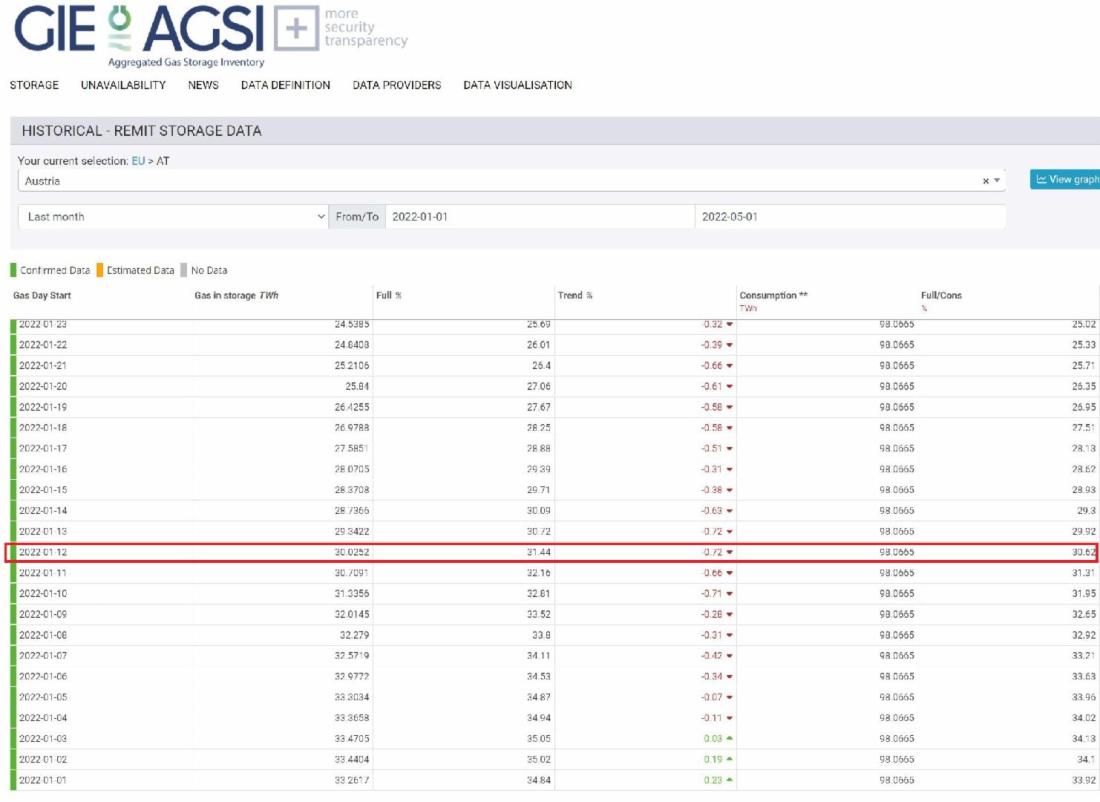Click the red down arrow in the 2022-01-16 row
Screen dimensions: 1100x802
tap(730, 469)
